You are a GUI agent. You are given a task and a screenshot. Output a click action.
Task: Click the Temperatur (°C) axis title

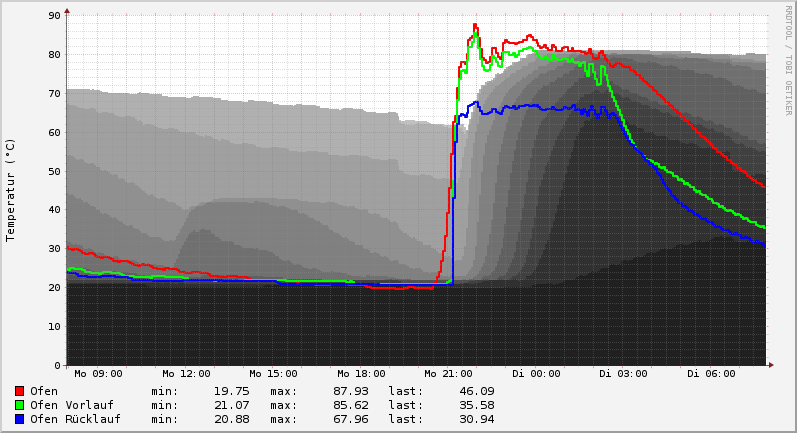[11, 190]
